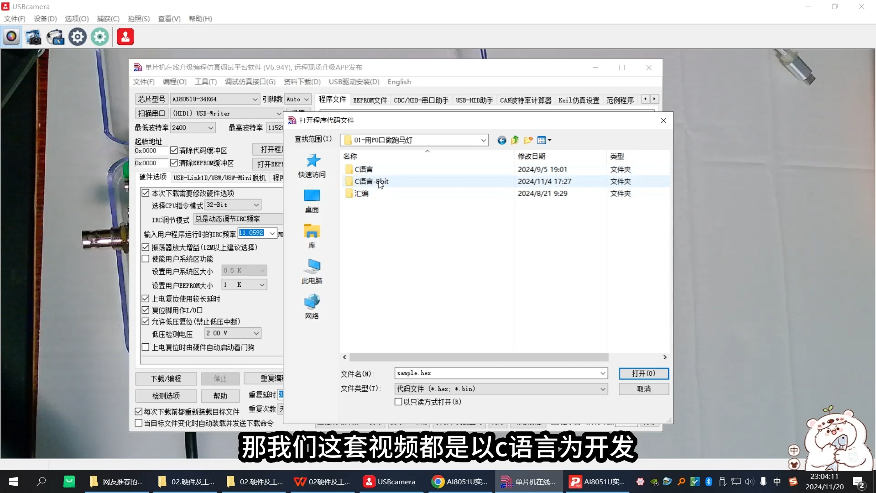This screenshot has width=876, height=493.
Task: Toggle 允许低压复位 checkbox
Action: coord(145,321)
